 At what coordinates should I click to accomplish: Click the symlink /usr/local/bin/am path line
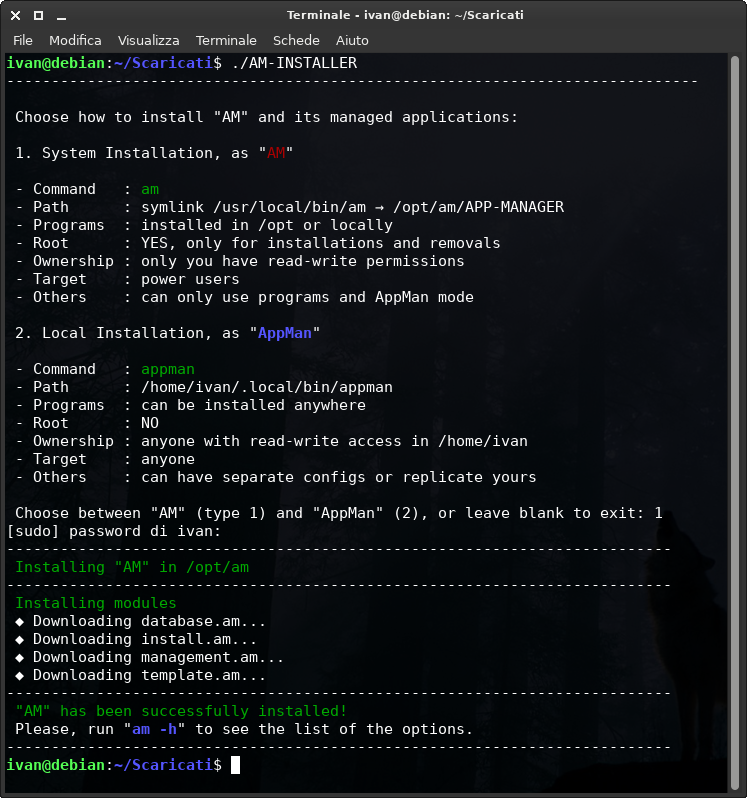[353, 207]
